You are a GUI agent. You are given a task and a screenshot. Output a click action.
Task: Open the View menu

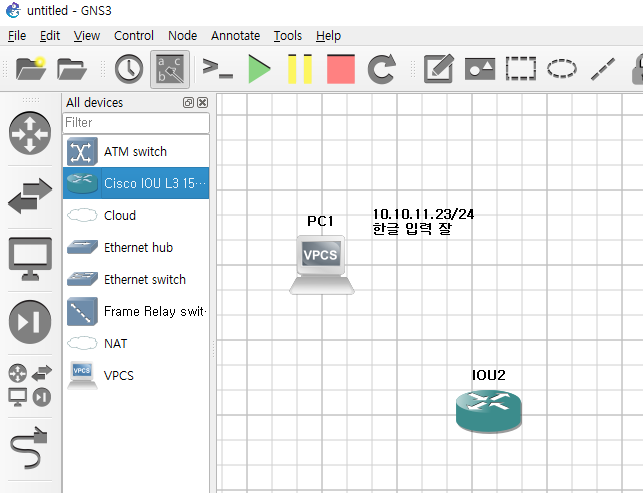[87, 36]
